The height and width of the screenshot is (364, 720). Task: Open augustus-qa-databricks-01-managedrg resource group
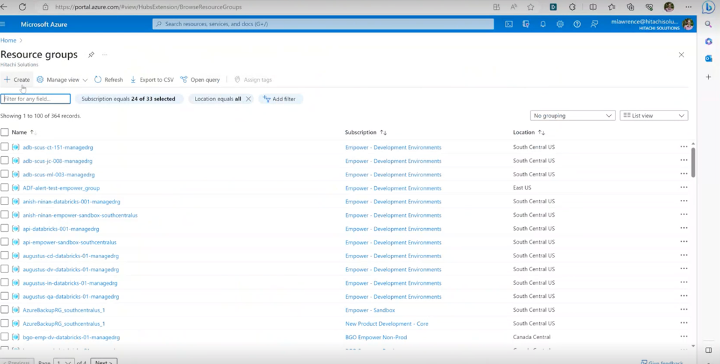tap(71, 296)
